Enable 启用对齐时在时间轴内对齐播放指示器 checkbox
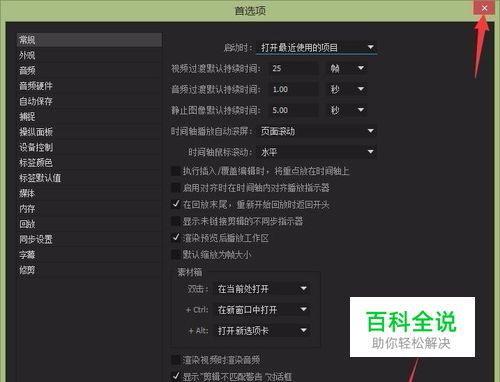The image size is (500, 382). (175, 188)
